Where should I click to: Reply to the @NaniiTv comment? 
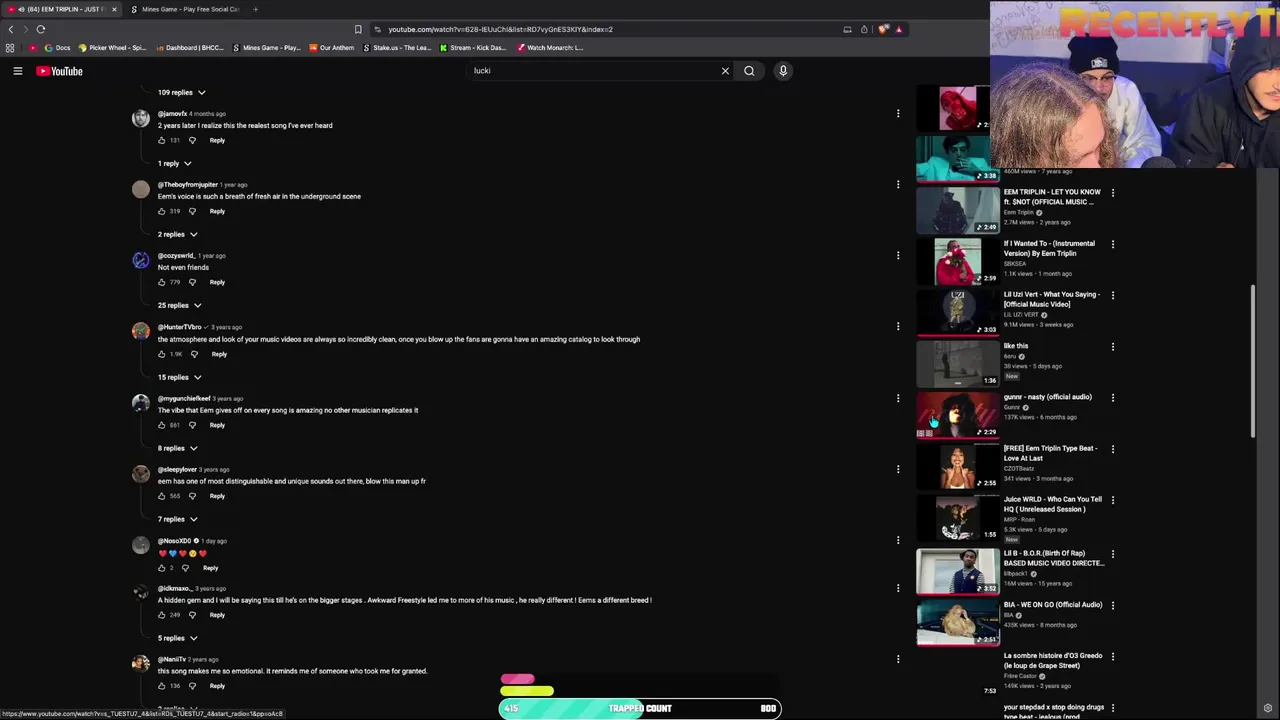pos(217,686)
